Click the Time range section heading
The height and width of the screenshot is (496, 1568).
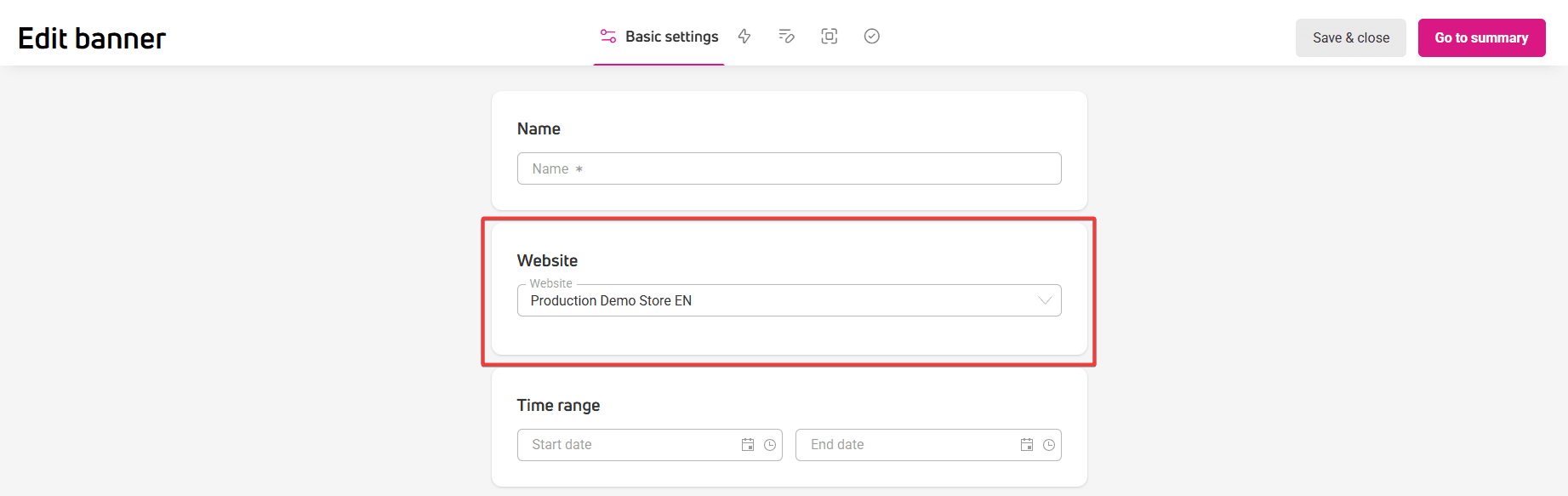coord(558,406)
